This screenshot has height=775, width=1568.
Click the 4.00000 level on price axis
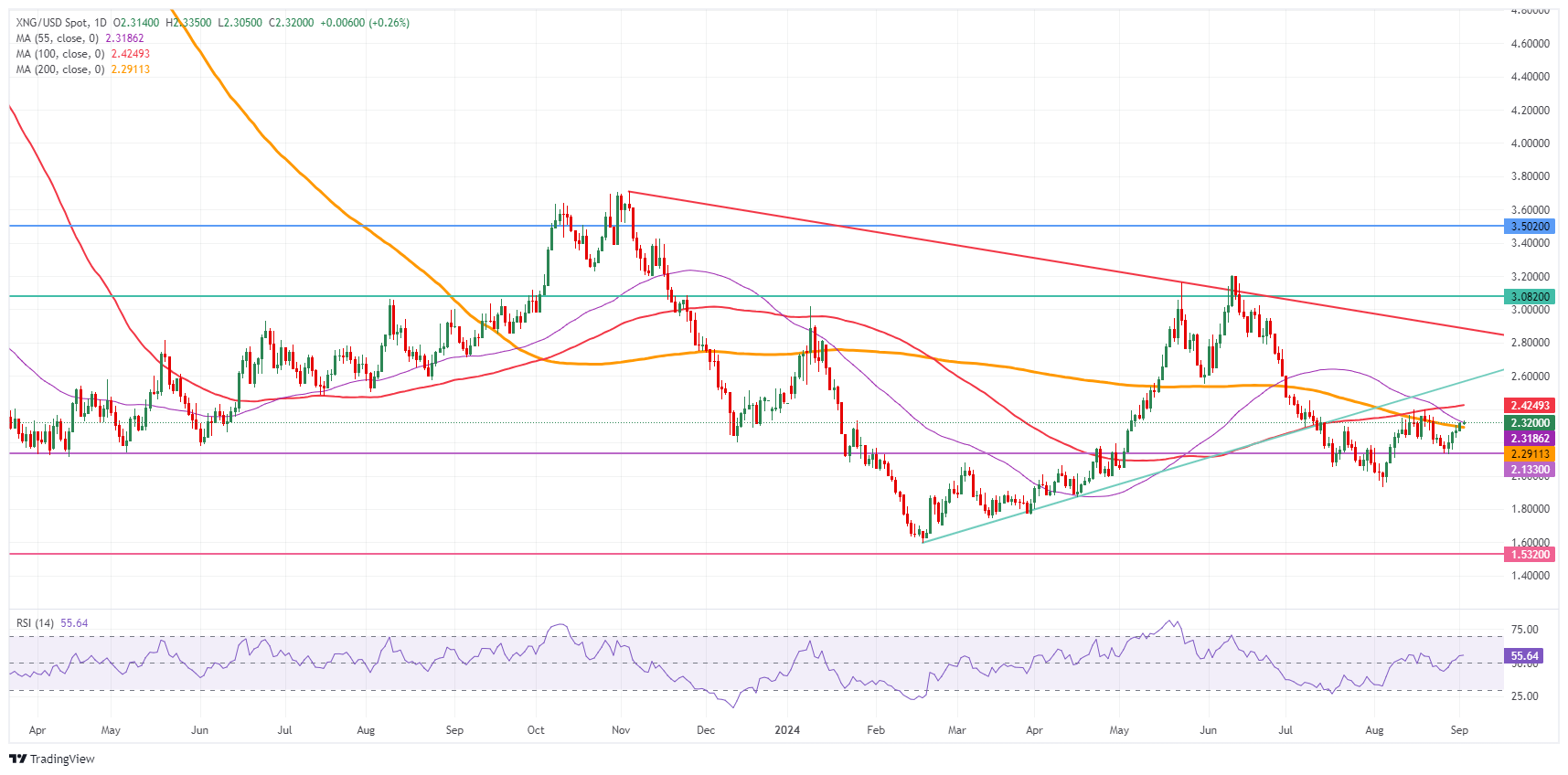tap(1530, 143)
